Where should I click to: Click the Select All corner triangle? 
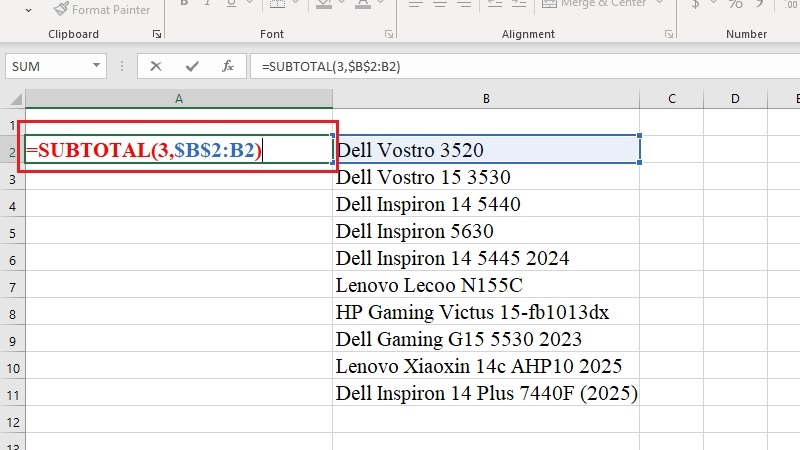click(x=16, y=98)
